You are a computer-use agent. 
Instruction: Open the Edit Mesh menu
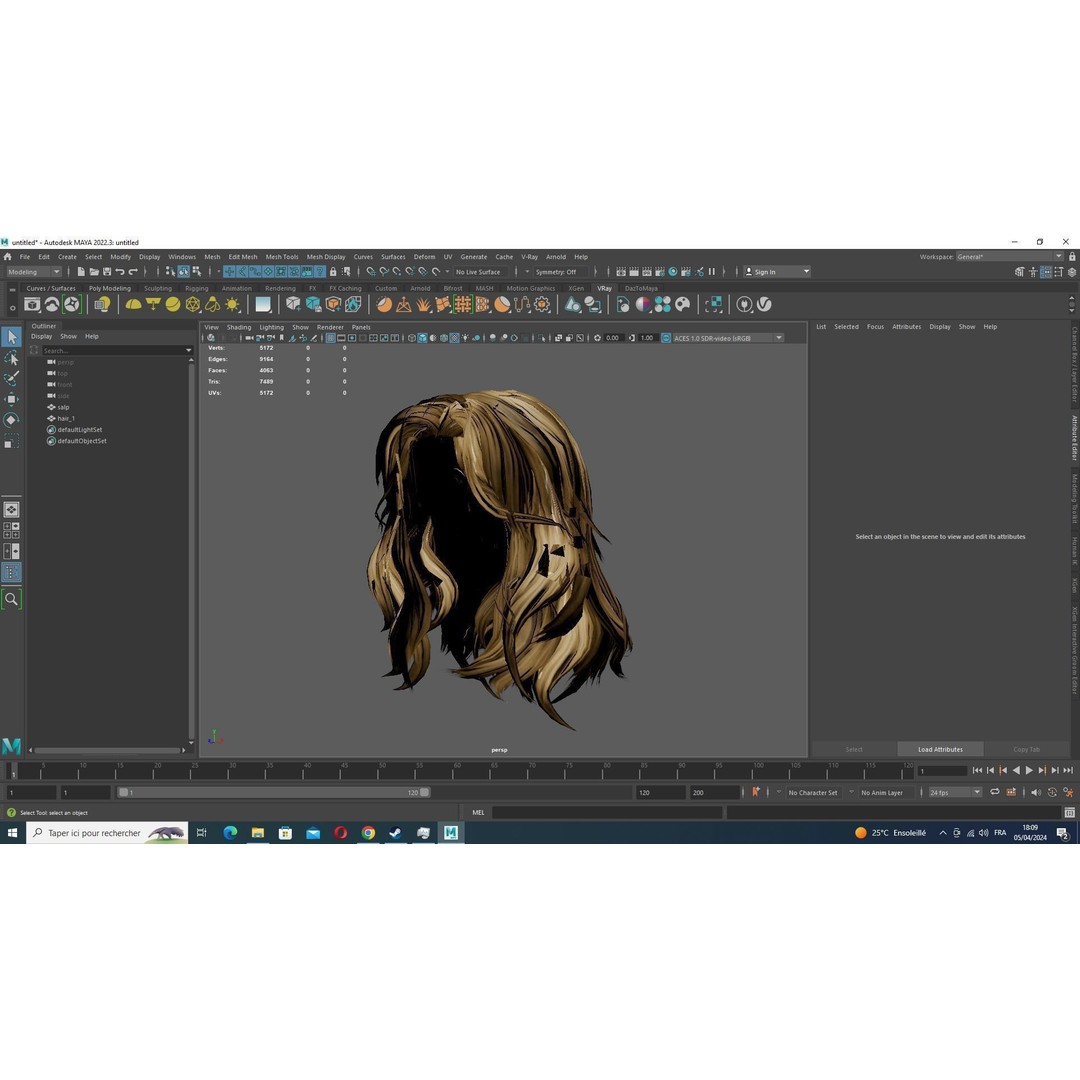tap(242, 257)
